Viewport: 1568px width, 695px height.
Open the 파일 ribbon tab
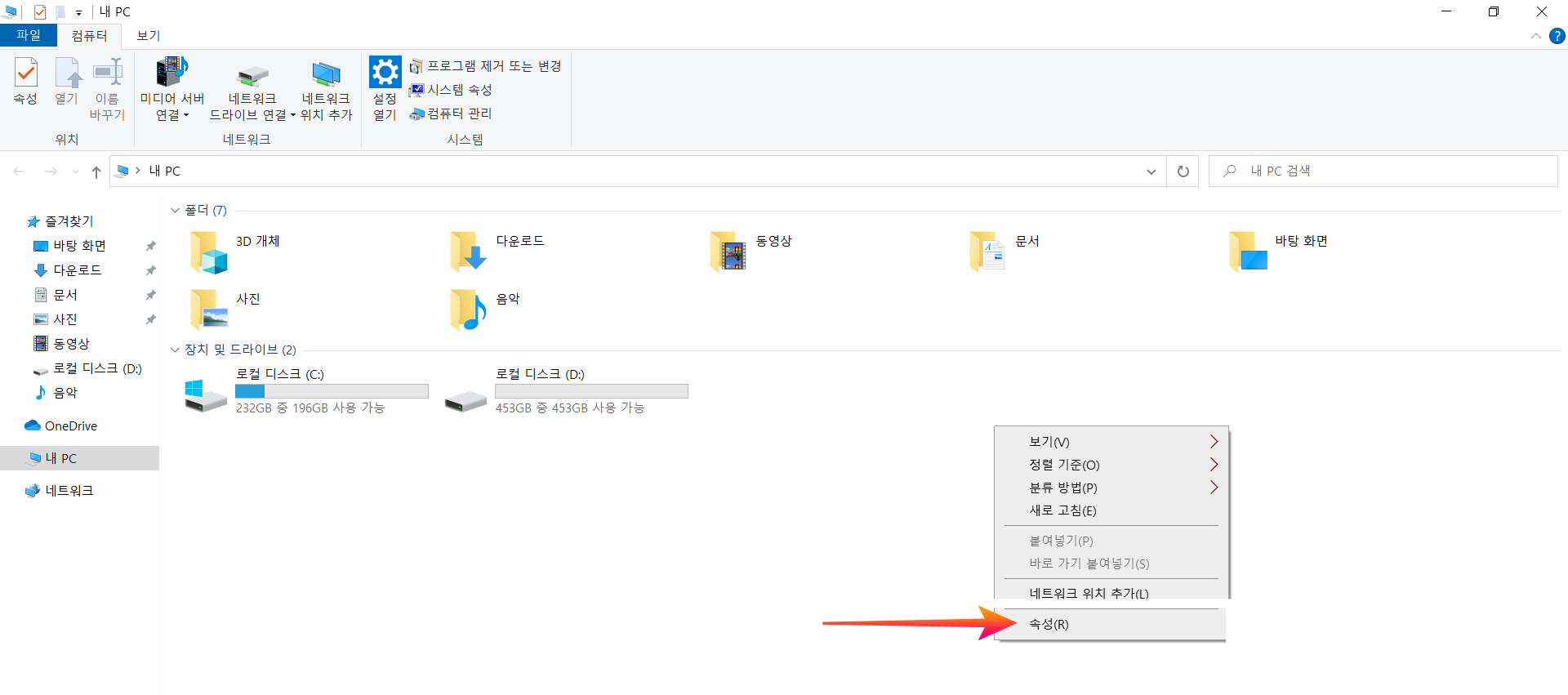[x=29, y=35]
